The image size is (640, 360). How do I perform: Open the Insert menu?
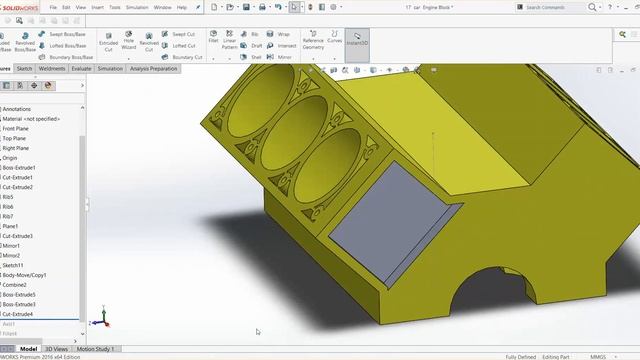click(x=97, y=7)
